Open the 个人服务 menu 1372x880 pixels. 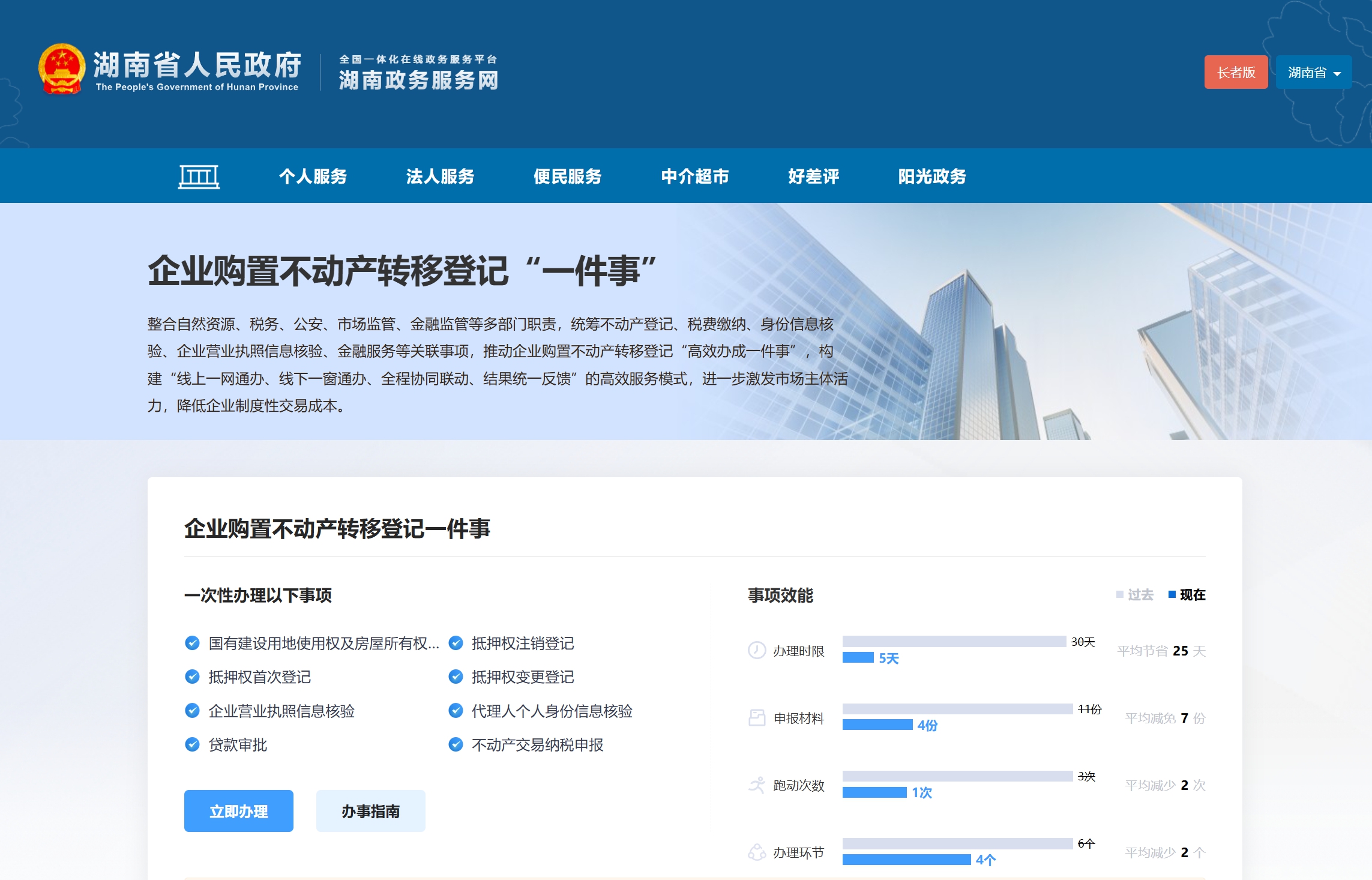coord(313,176)
